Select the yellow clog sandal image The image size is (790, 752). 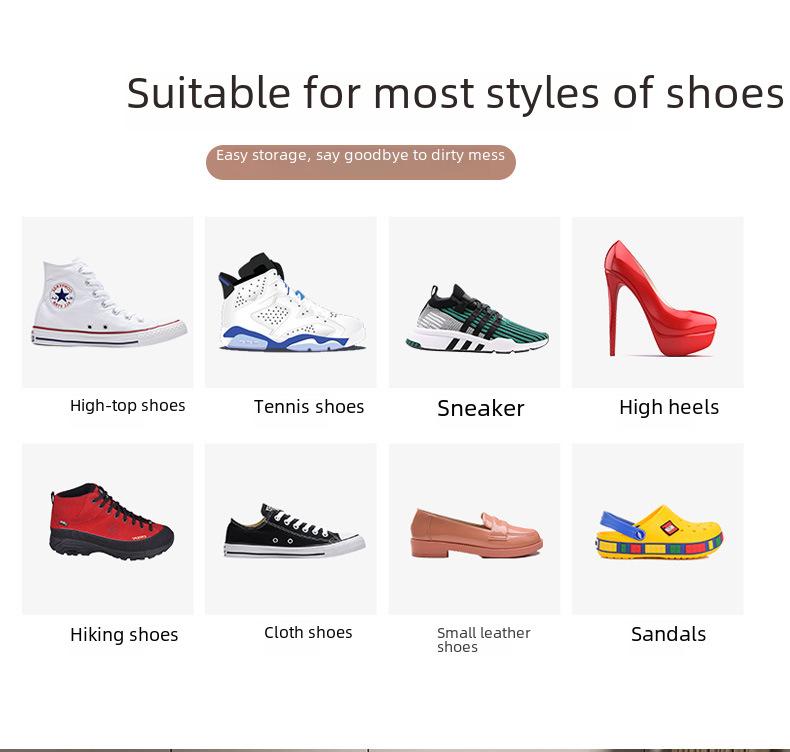pyautogui.click(x=657, y=529)
